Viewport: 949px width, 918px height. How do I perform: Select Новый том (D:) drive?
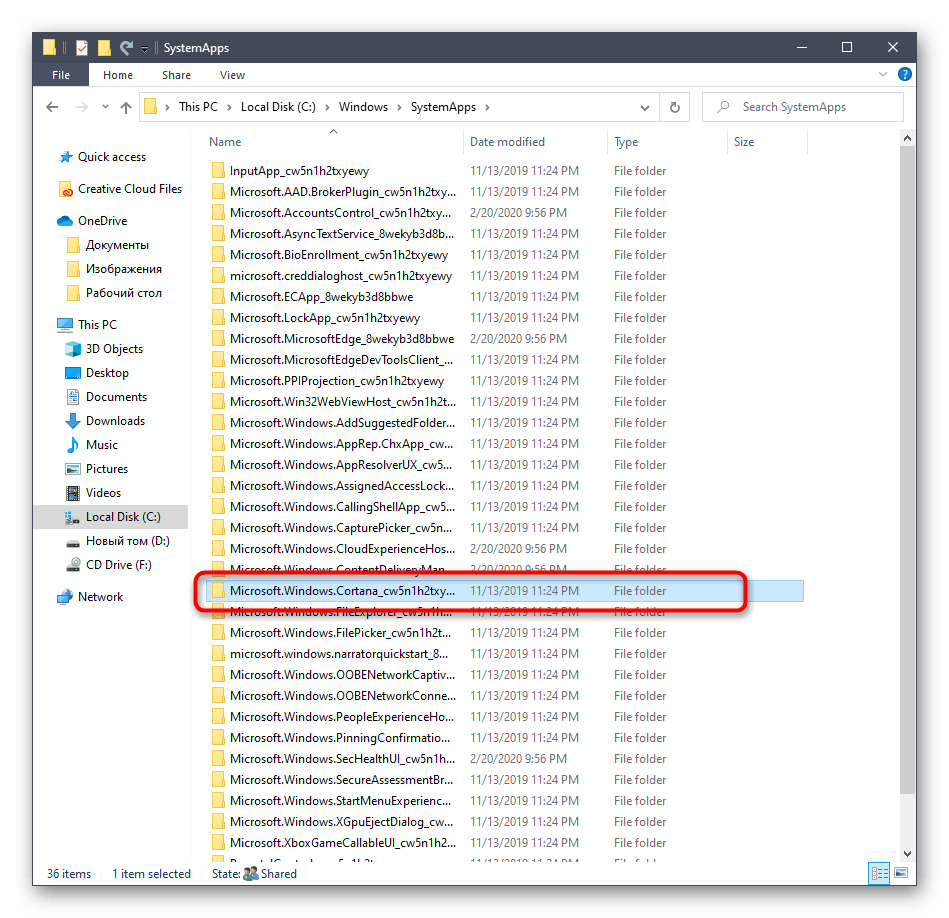pos(117,541)
